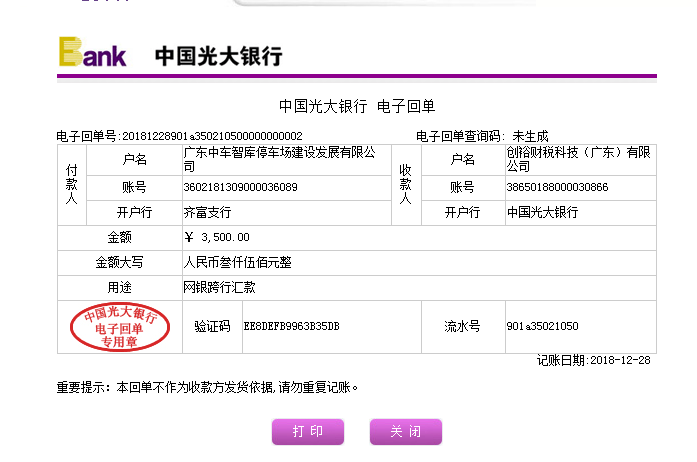The width and height of the screenshot is (697, 462).
Task: Click payer bank branch 齐富支行
Action: pos(207,213)
